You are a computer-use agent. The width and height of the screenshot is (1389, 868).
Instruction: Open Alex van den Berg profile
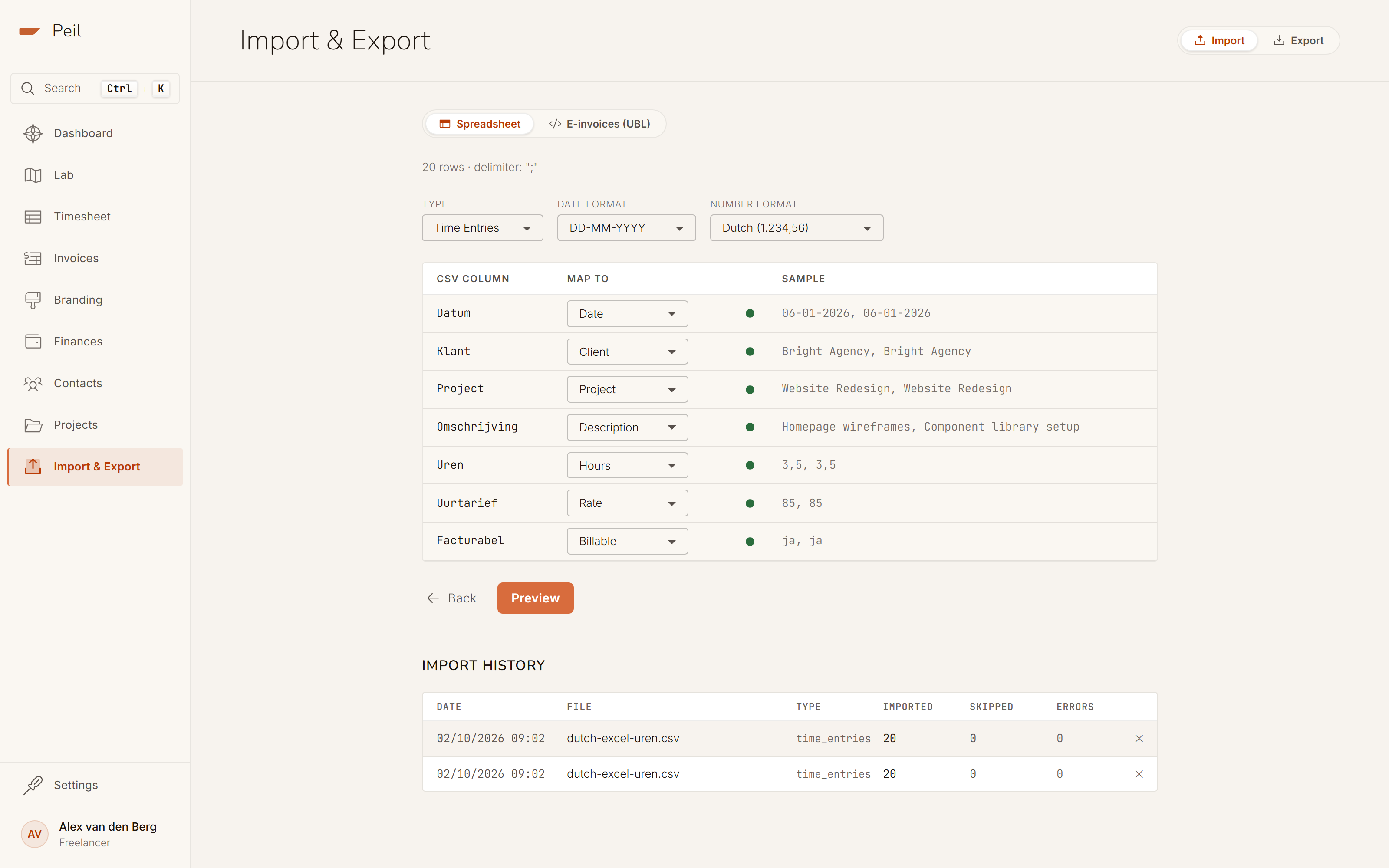(x=95, y=834)
